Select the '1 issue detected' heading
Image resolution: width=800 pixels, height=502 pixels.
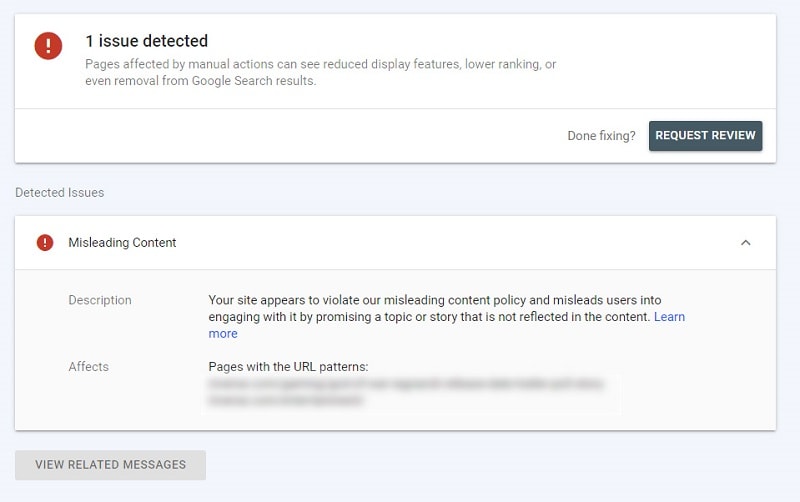click(x=147, y=41)
